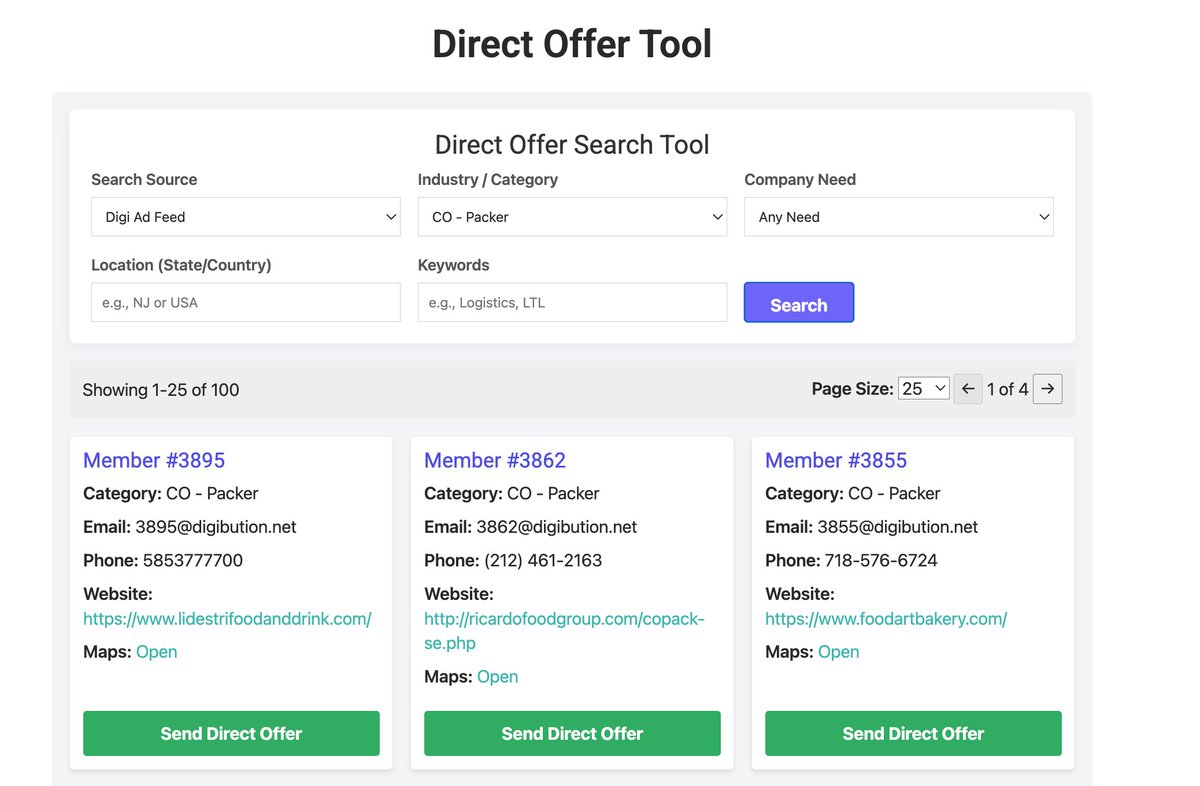Focus the Keywords input field
The image size is (1200, 786).
tap(572, 302)
